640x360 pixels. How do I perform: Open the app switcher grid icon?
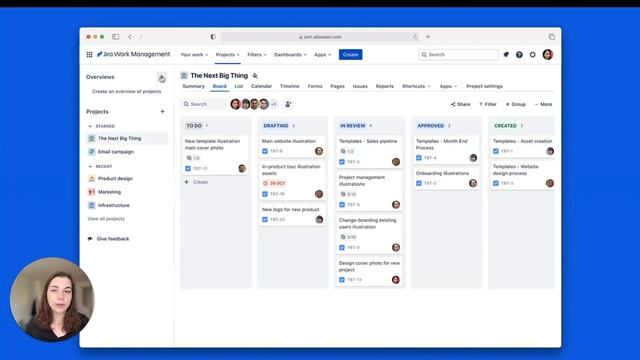point(89,55)
